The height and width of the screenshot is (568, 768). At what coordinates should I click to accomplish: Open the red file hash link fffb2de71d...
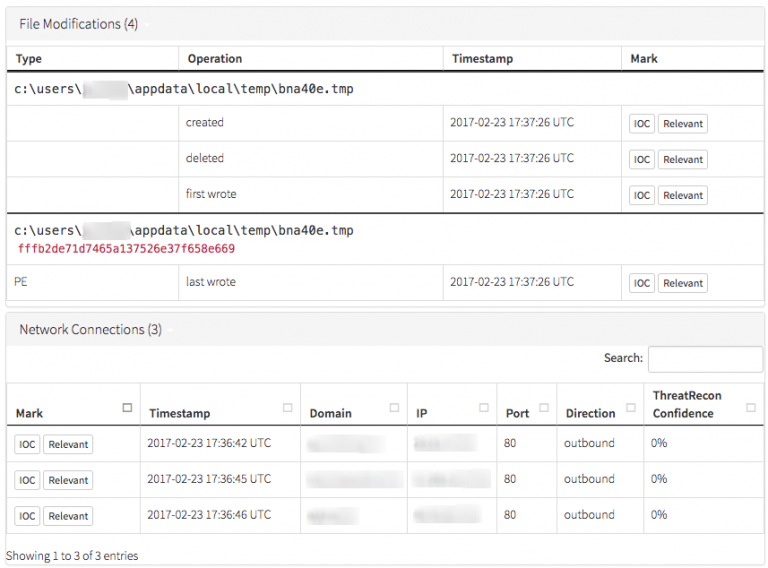[126, 249]
